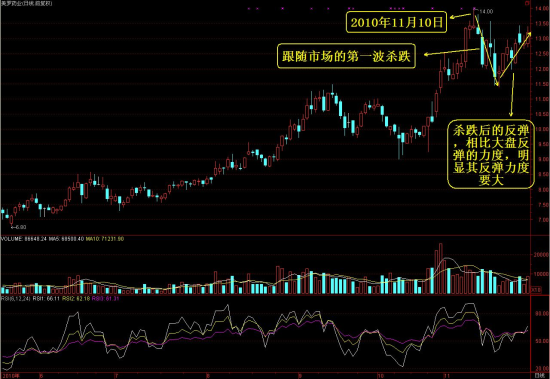
Task: Click the 13.00 level on price axis
Action: point(542,38)
